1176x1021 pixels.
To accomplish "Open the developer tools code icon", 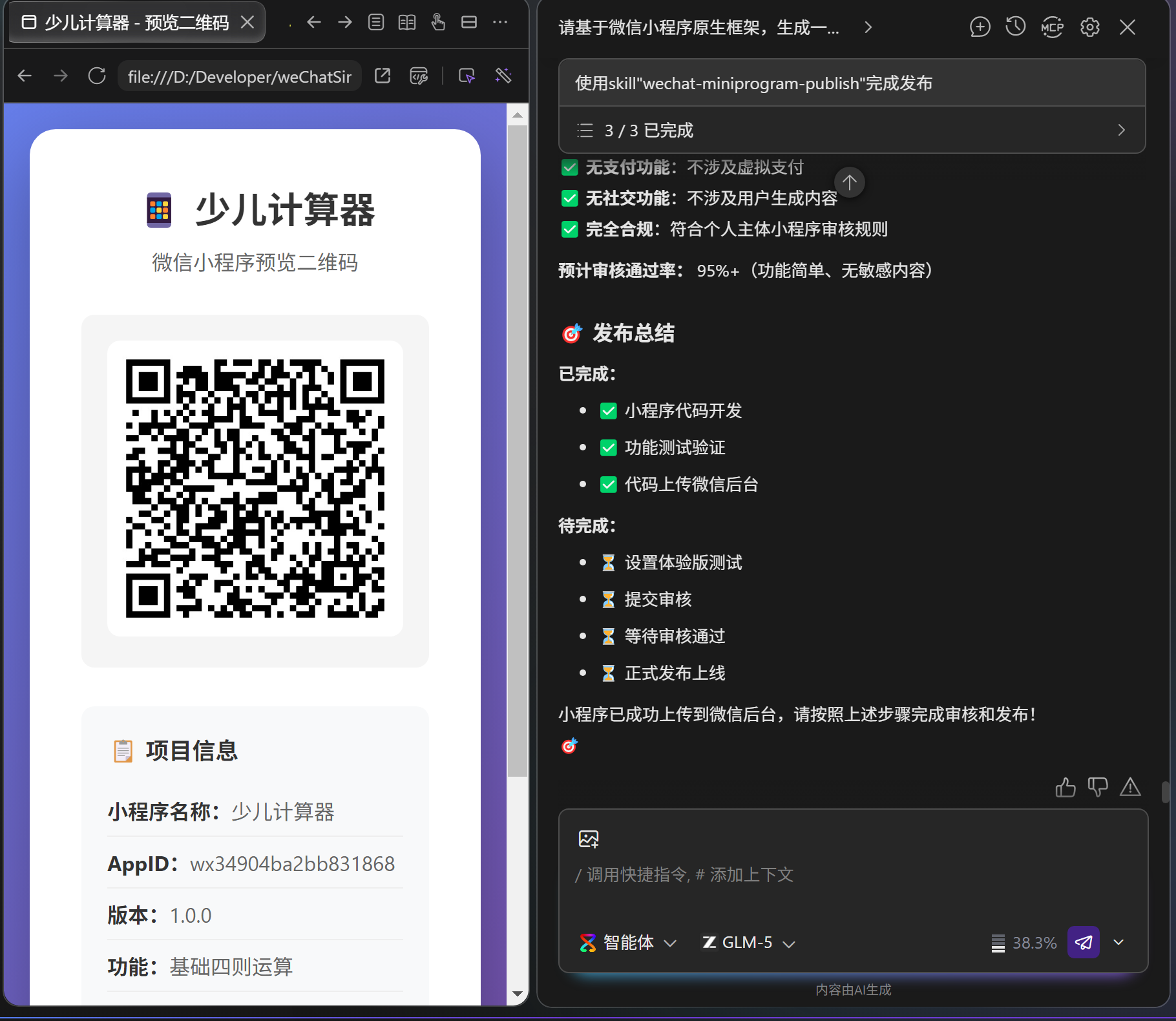I will (419, 76).
